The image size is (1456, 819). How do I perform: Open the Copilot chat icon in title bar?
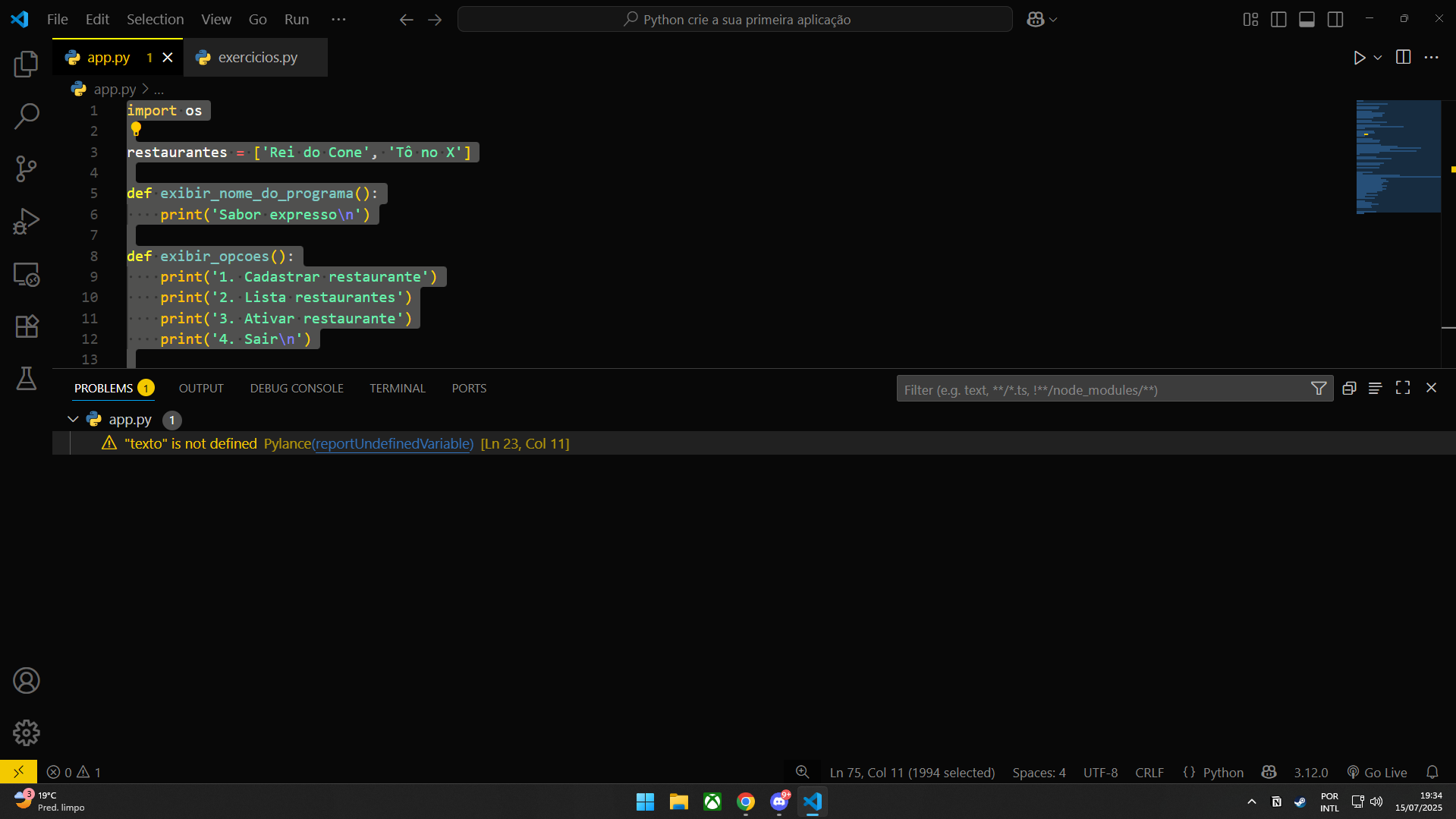(1036, 20)
